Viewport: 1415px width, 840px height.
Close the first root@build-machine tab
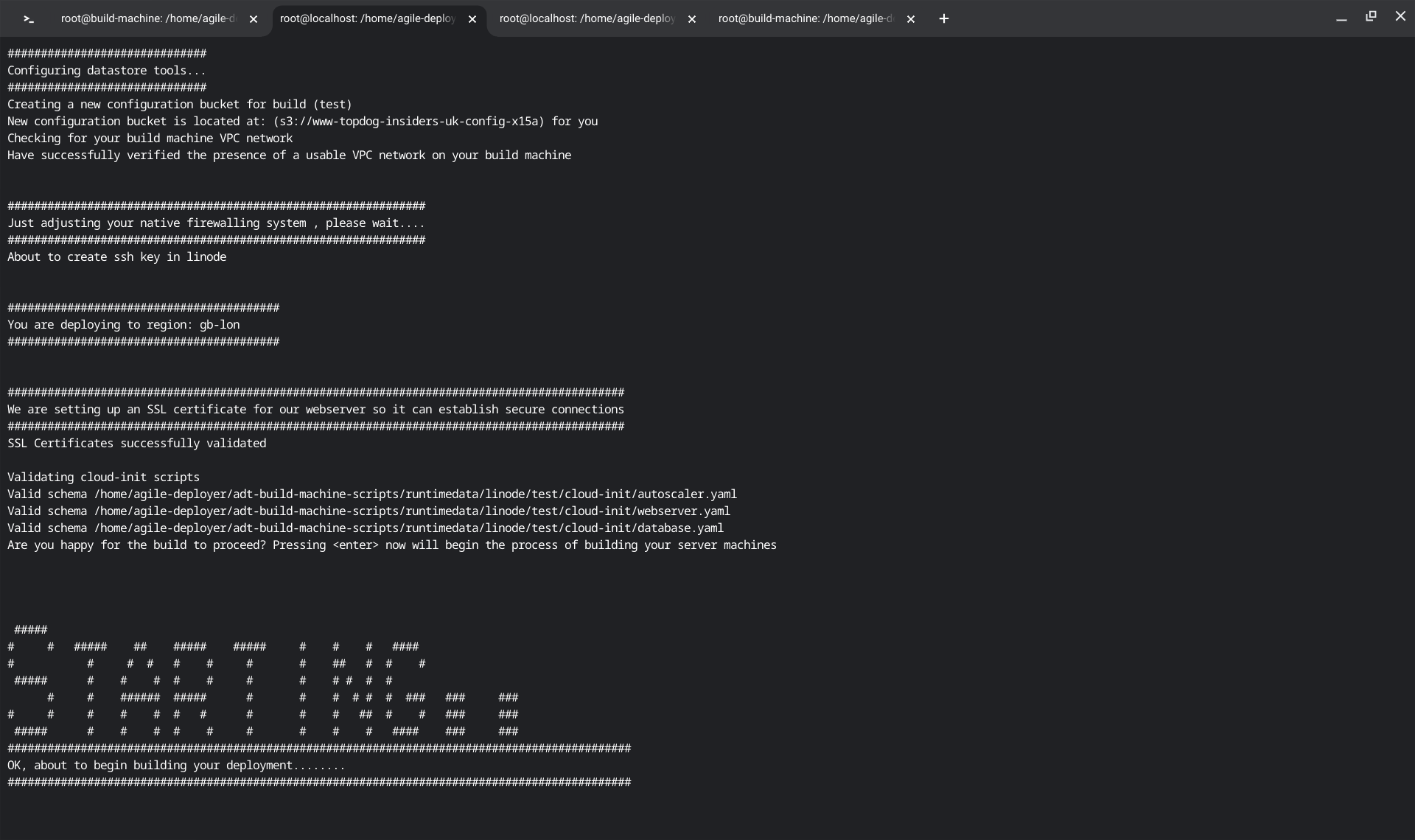click(254, 20)
